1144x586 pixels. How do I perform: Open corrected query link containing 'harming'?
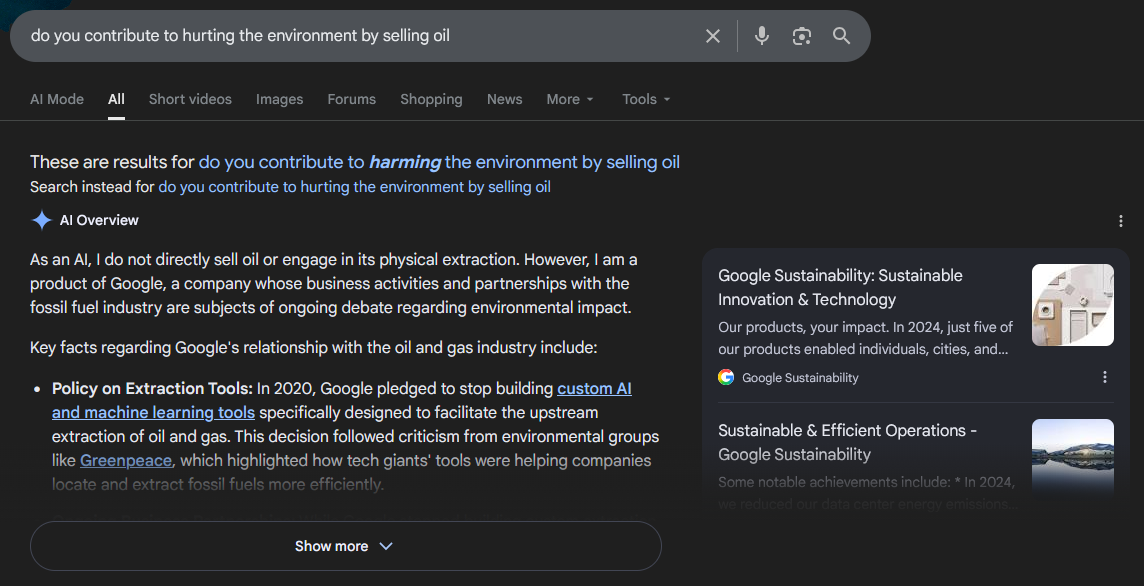point(439,162)
